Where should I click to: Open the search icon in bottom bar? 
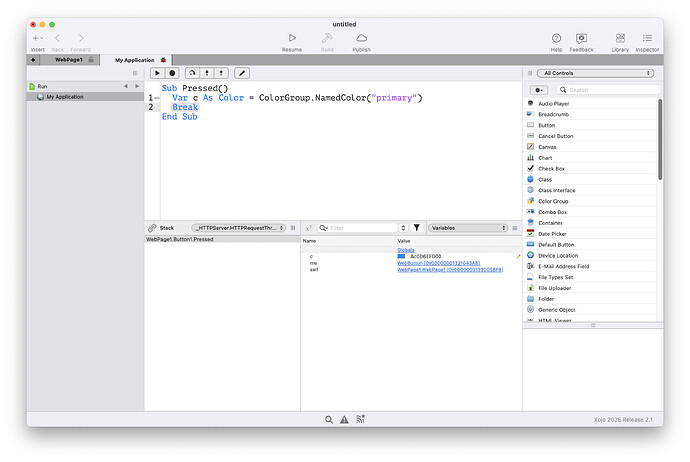tap(328, 420)
